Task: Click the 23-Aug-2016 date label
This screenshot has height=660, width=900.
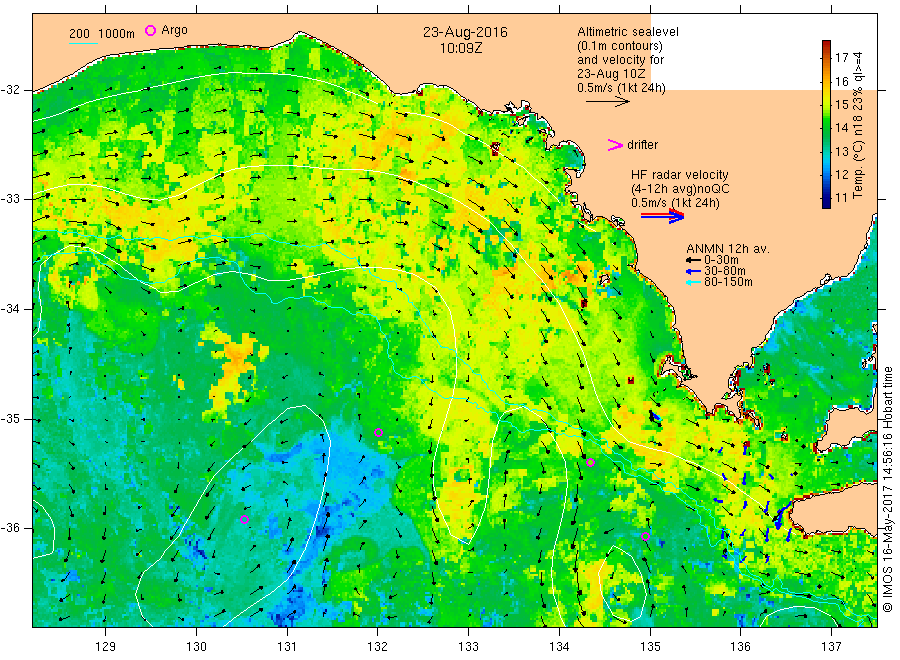Action: click(465, 32)
